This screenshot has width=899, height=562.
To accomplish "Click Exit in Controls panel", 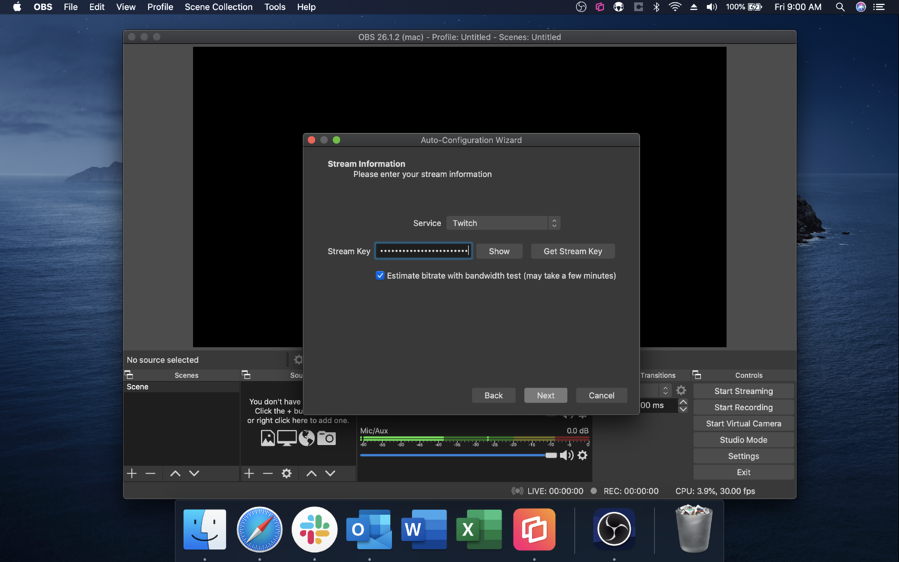I will (744, 472).
